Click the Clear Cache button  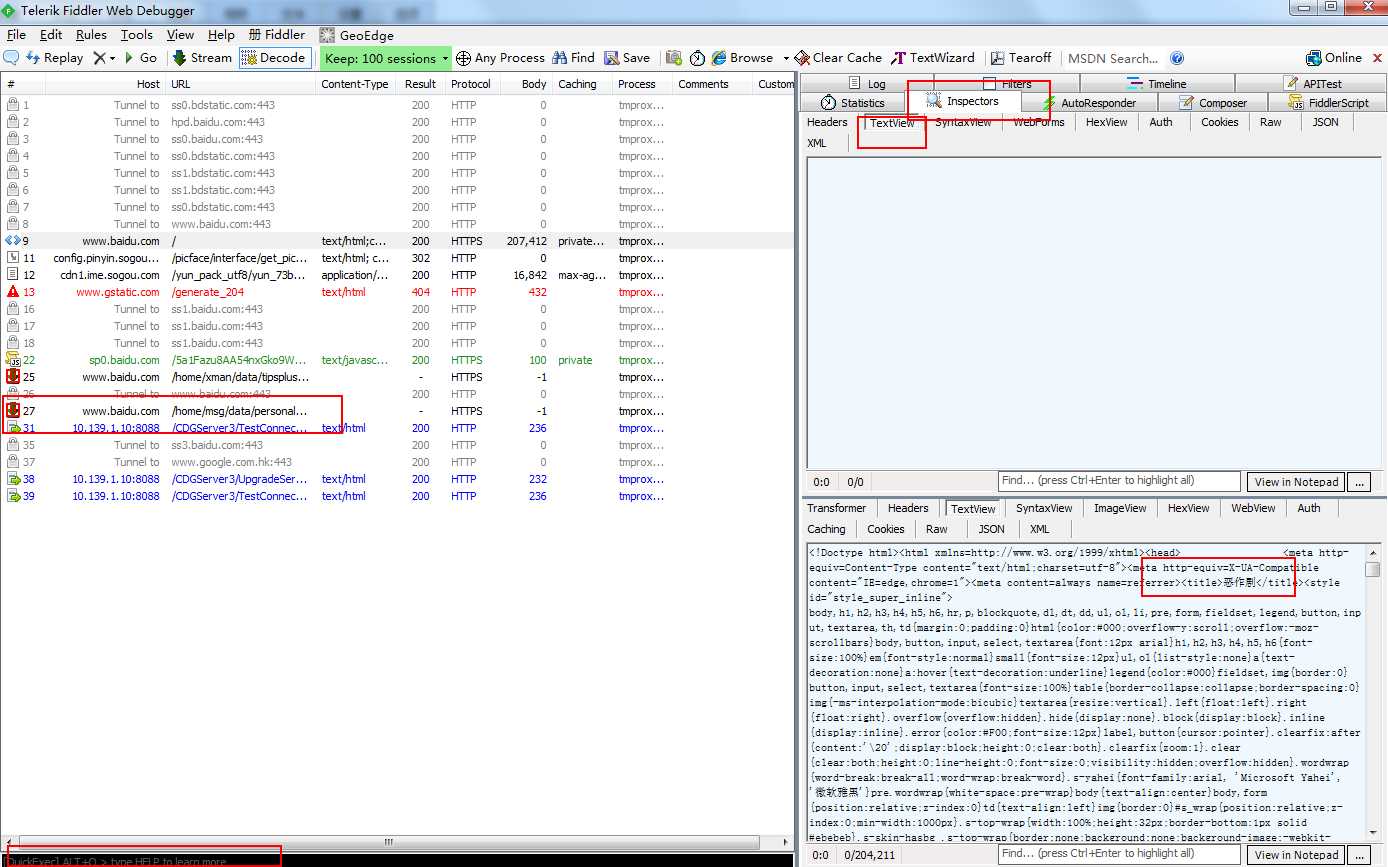tap(838, 58)
